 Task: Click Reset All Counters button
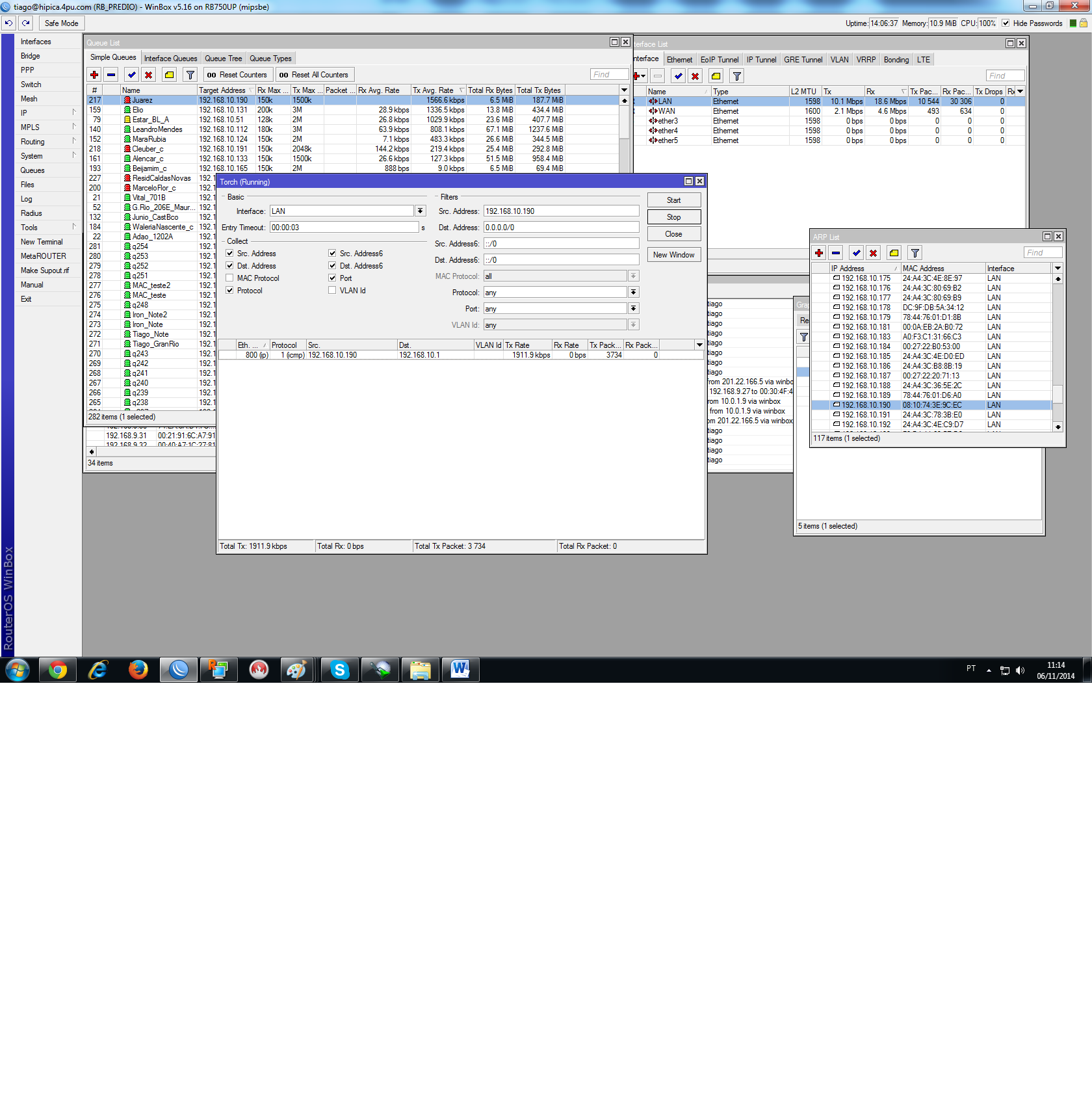point(315,75)
